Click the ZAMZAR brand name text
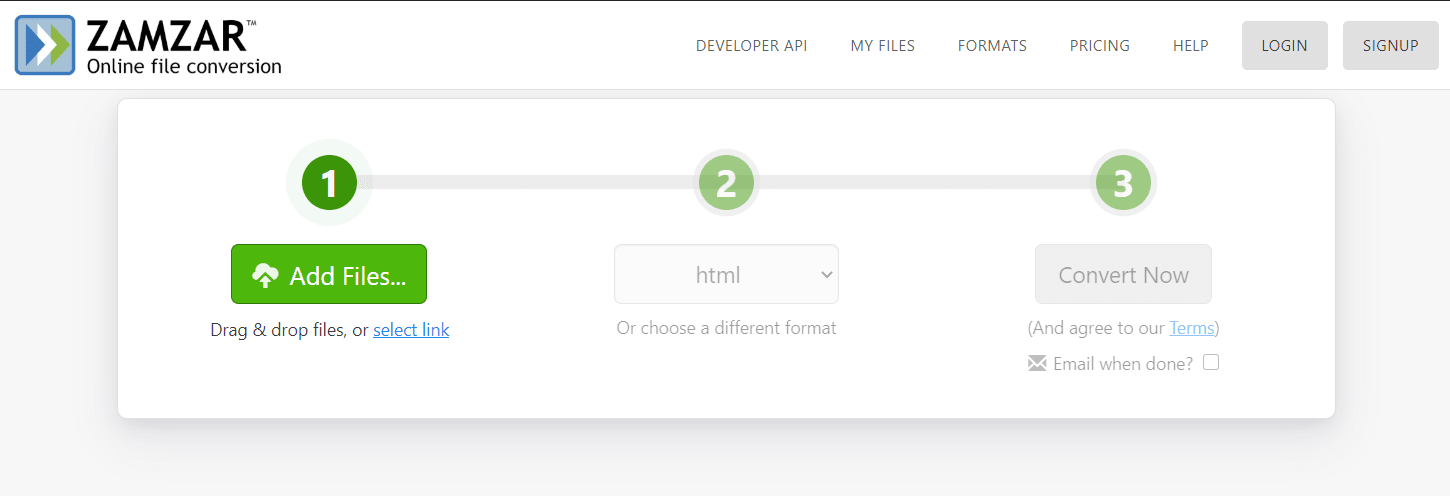The width and height of the screenshot is (1450, 496). (x=166, y=36)
